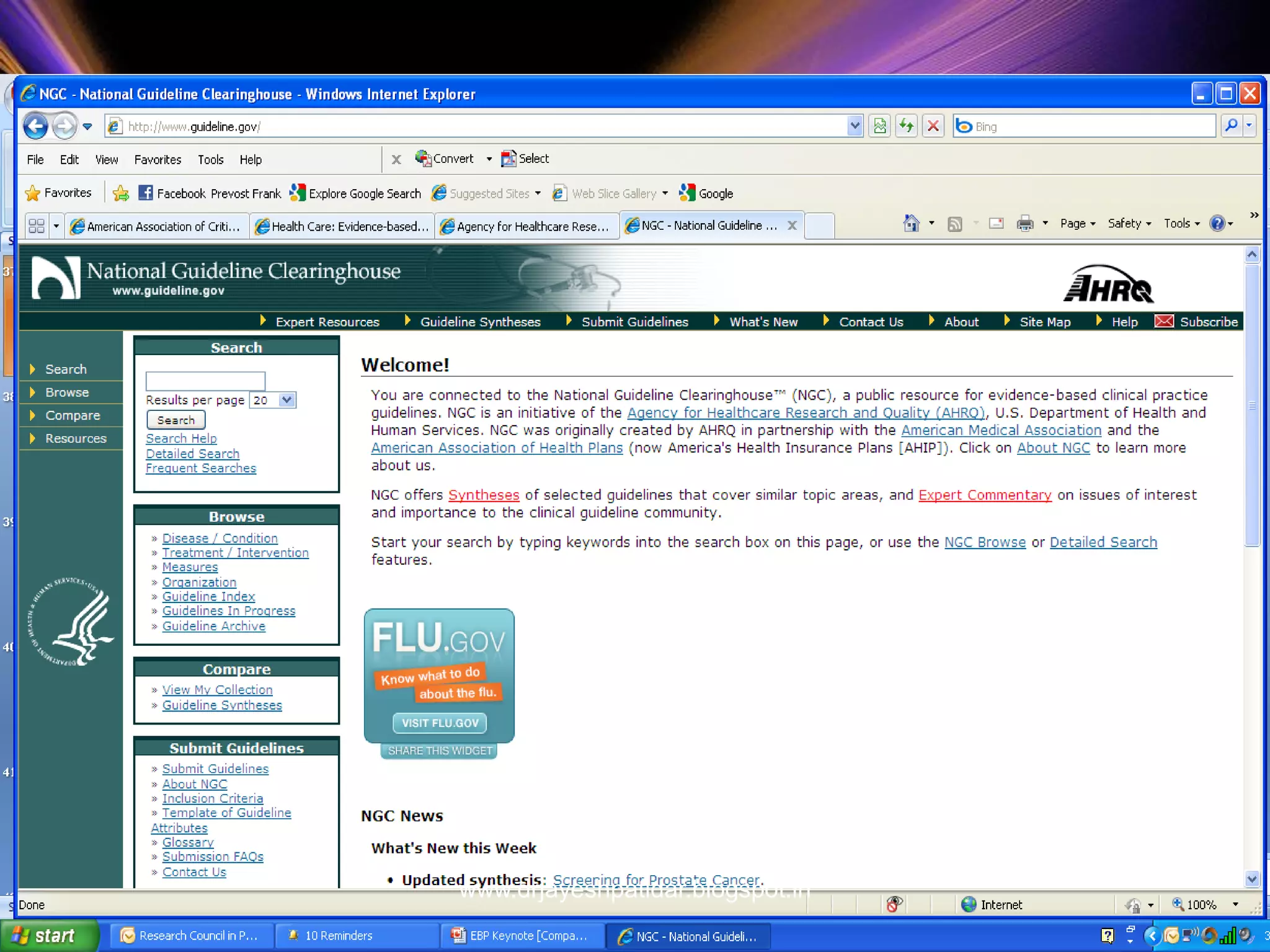Click the Subscribe envelope icon
This screenshot has height=952, width=1270.
click(x=1164, y=321)
